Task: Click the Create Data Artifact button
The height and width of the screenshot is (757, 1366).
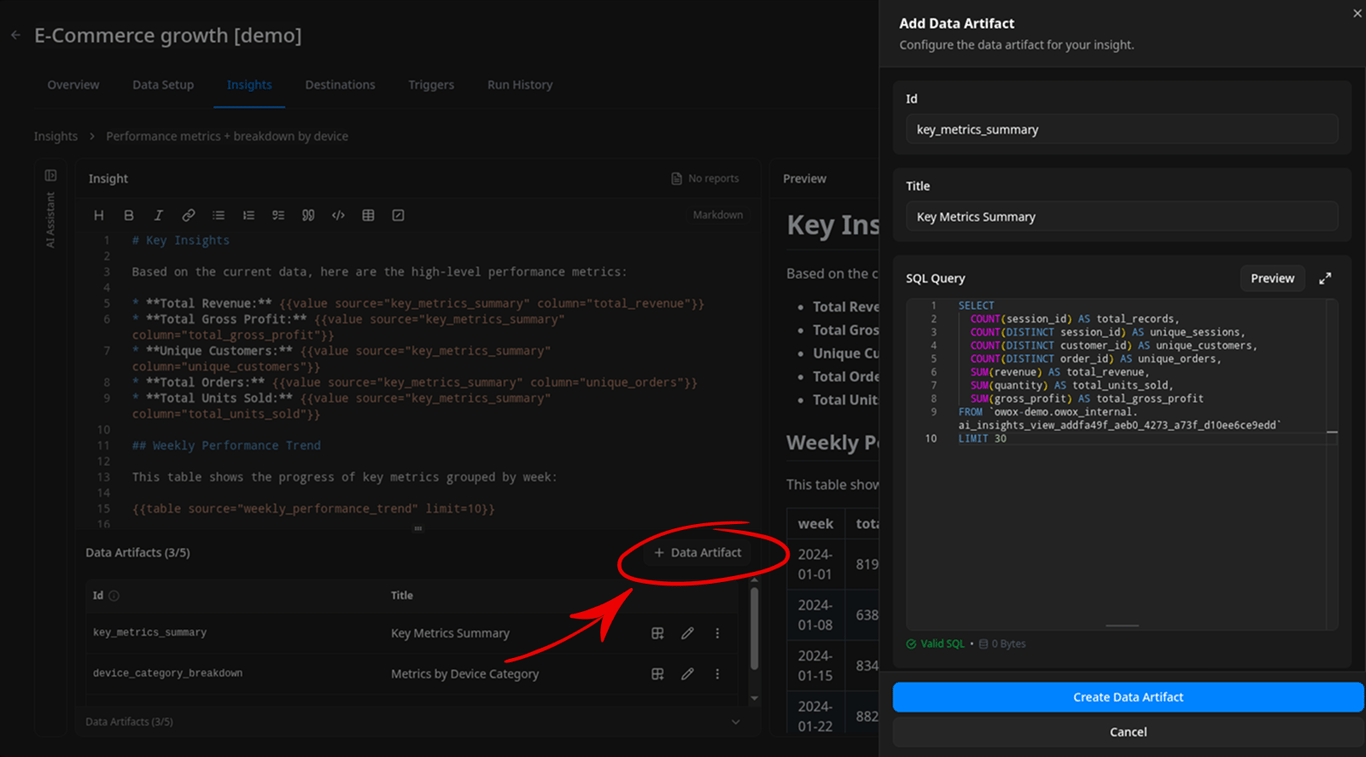Action: [x=1128, y=697]
